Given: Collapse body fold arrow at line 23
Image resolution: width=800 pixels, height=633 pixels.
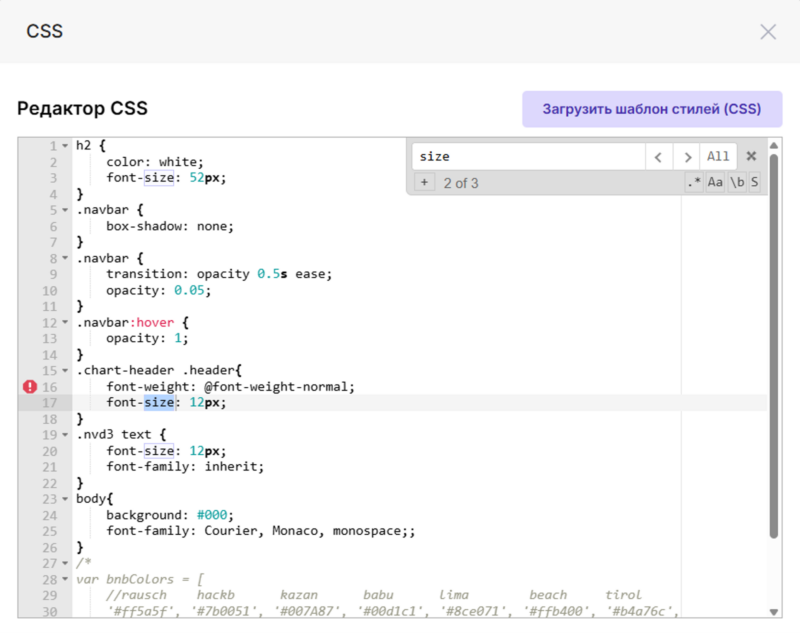Looking at the screenshot, I should click(x=65, y=499).
